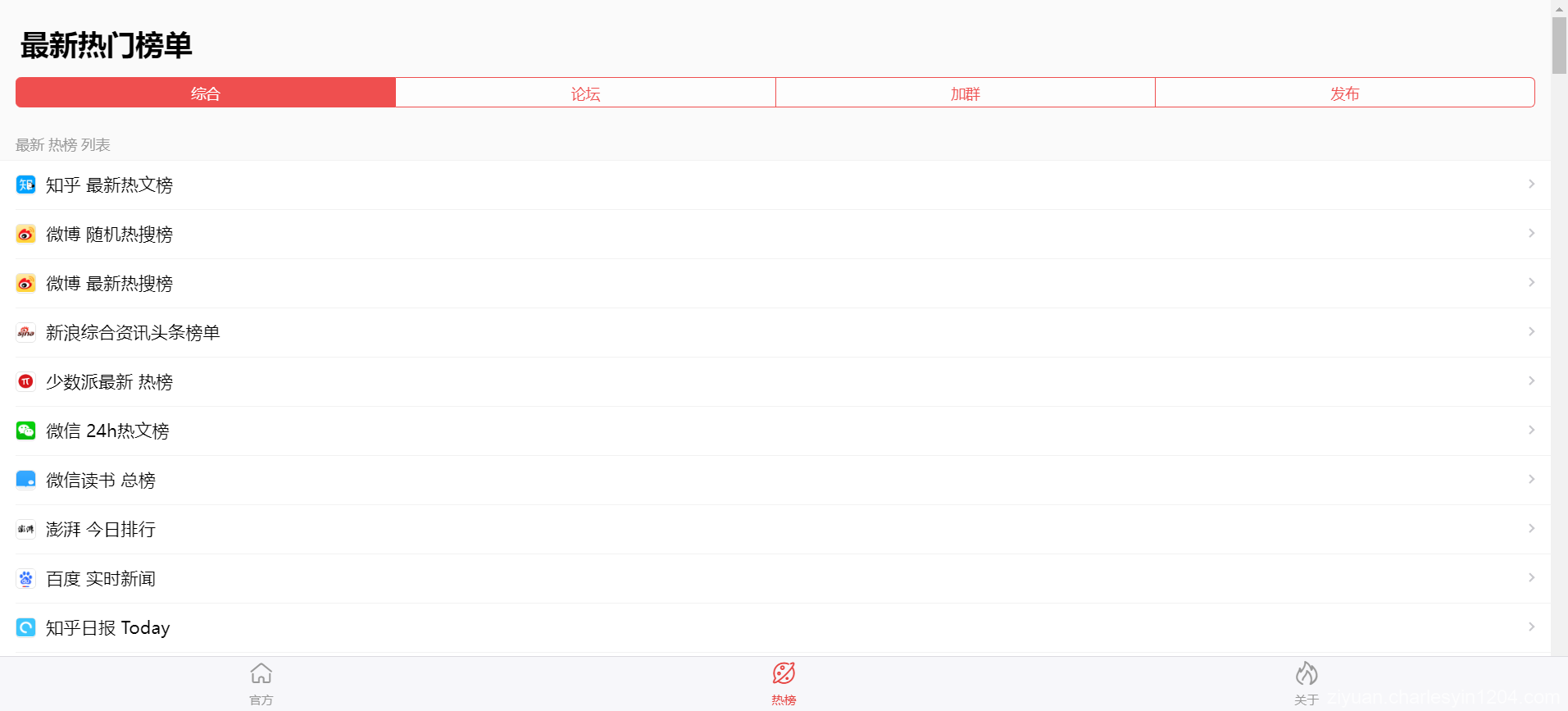
Task: Select the 发布 segment
Action: (x=1345, y=93)
